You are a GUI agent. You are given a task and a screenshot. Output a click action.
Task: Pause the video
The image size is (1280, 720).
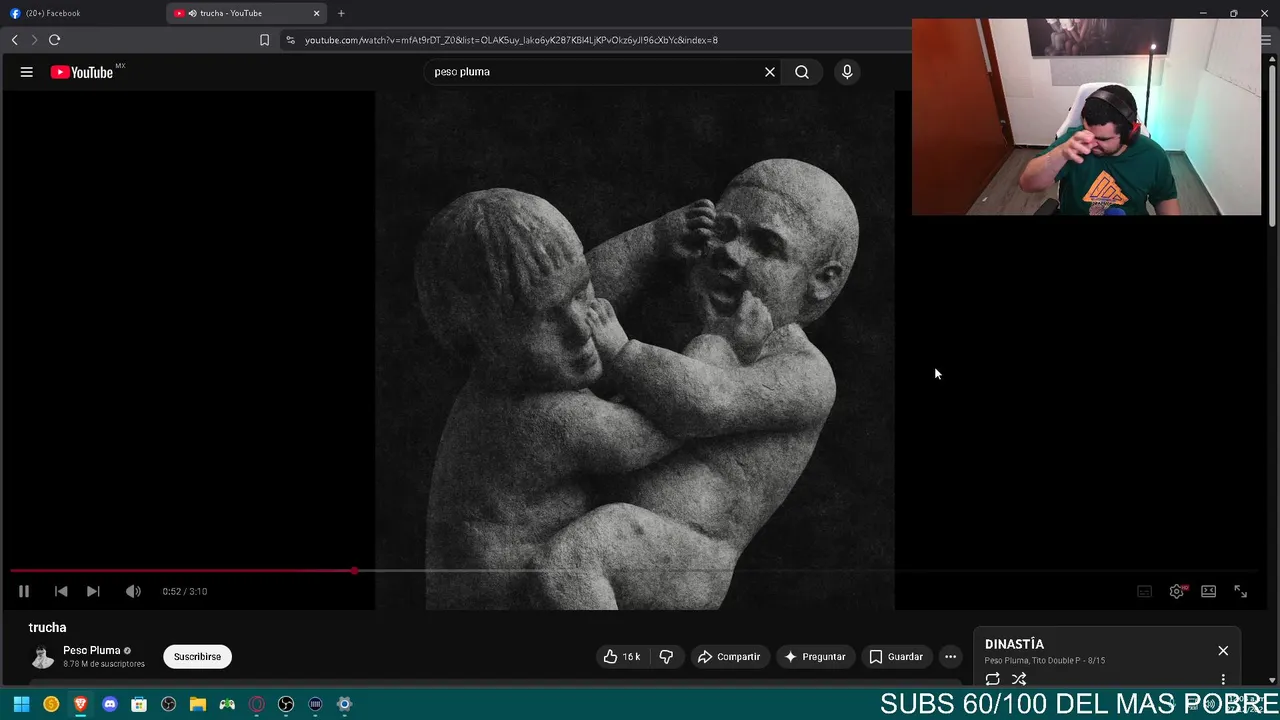(x=24, y=591)
